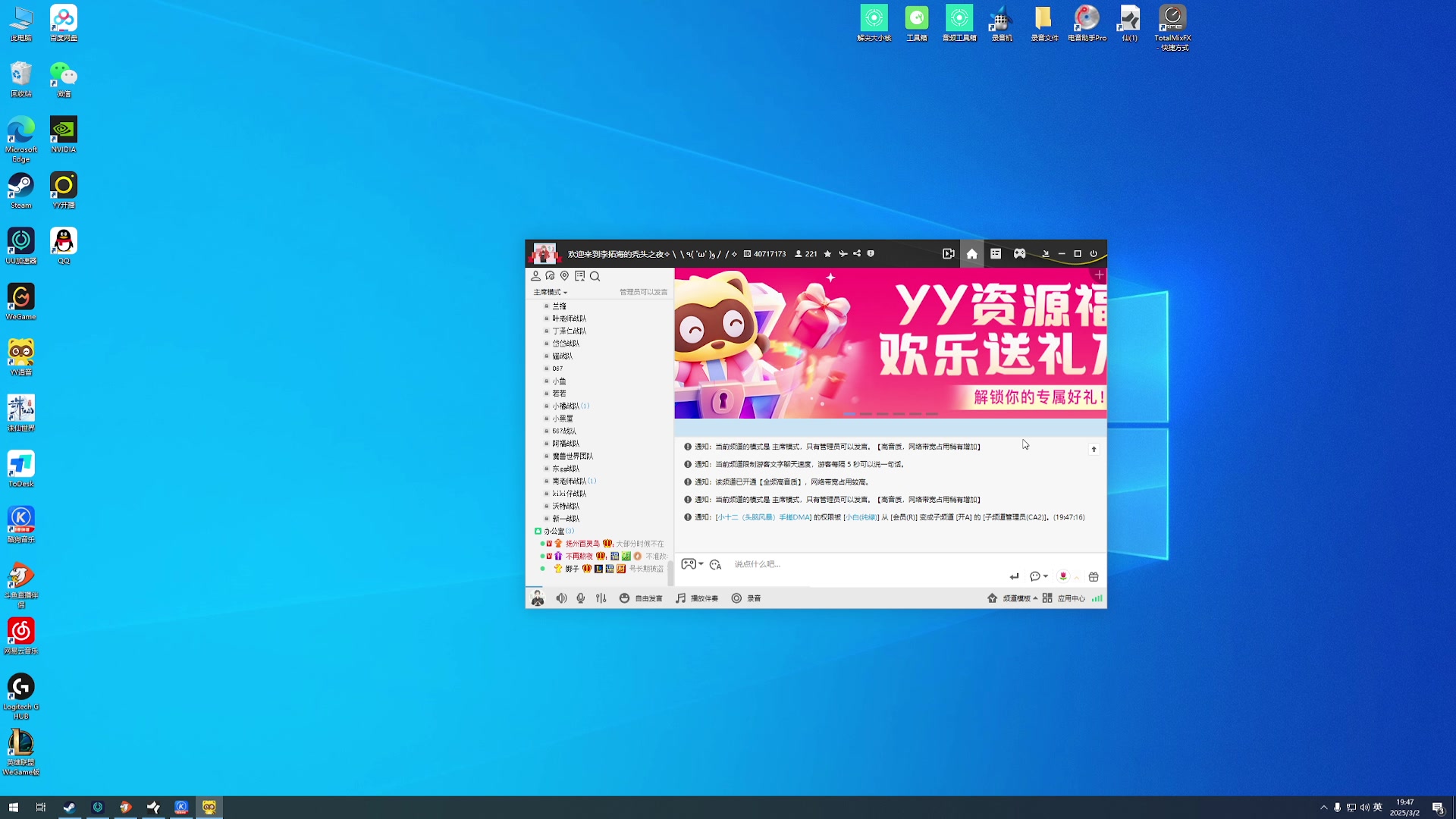
Task: Open Steam from the Windows taskbar
Action: coord(69,808)
